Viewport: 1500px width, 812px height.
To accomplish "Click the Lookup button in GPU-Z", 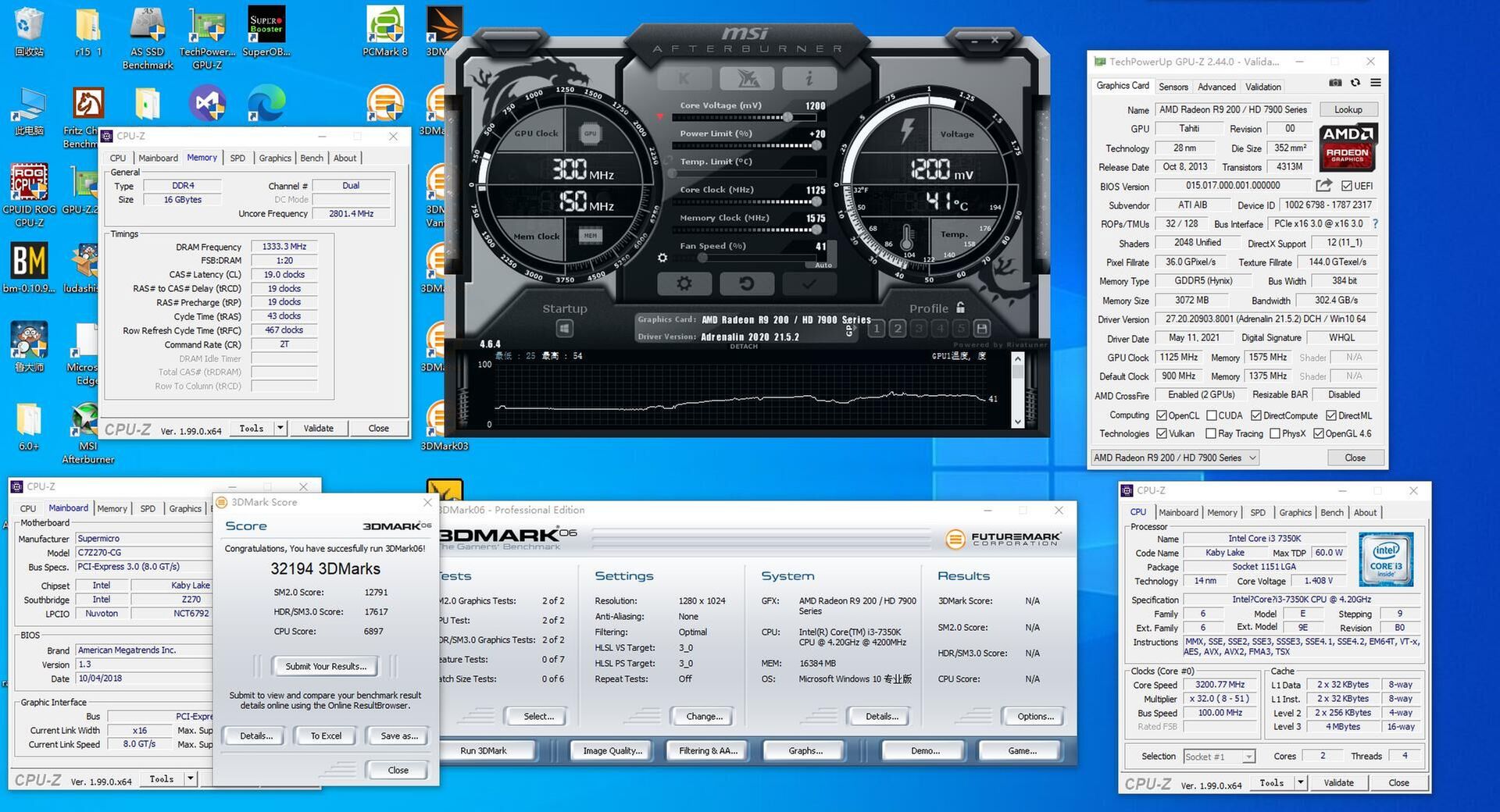I will pos(1348,109).
